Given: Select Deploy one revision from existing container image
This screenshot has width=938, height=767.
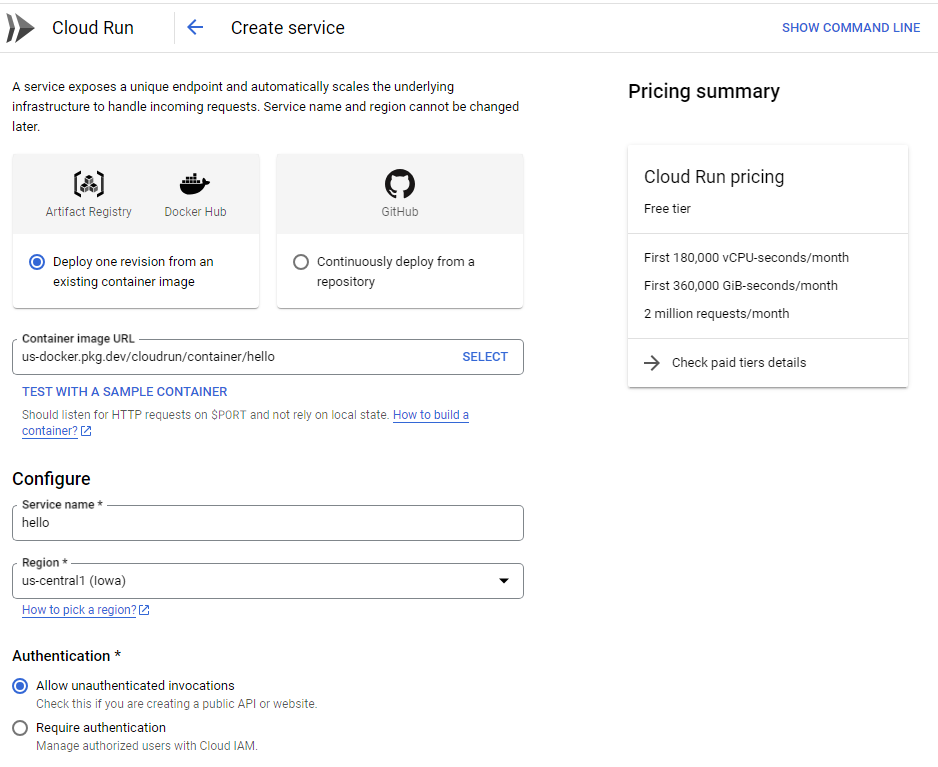Looking at the screenshot, I should pos(37,262).
